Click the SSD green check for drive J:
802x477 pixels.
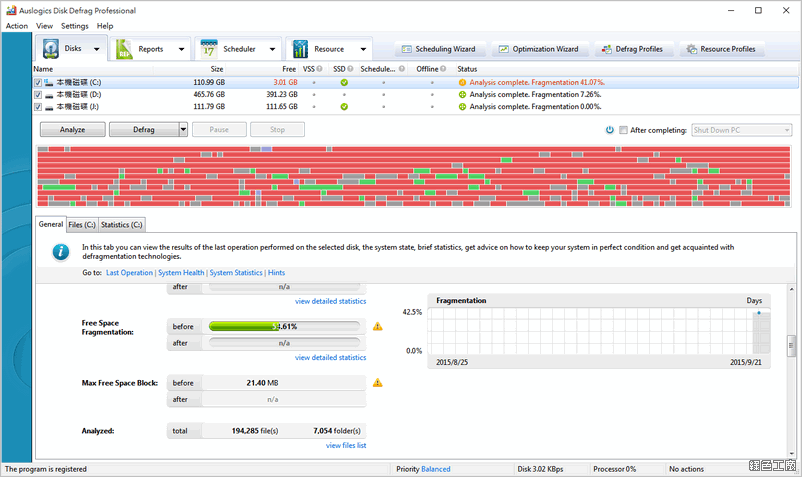[344, 107]
